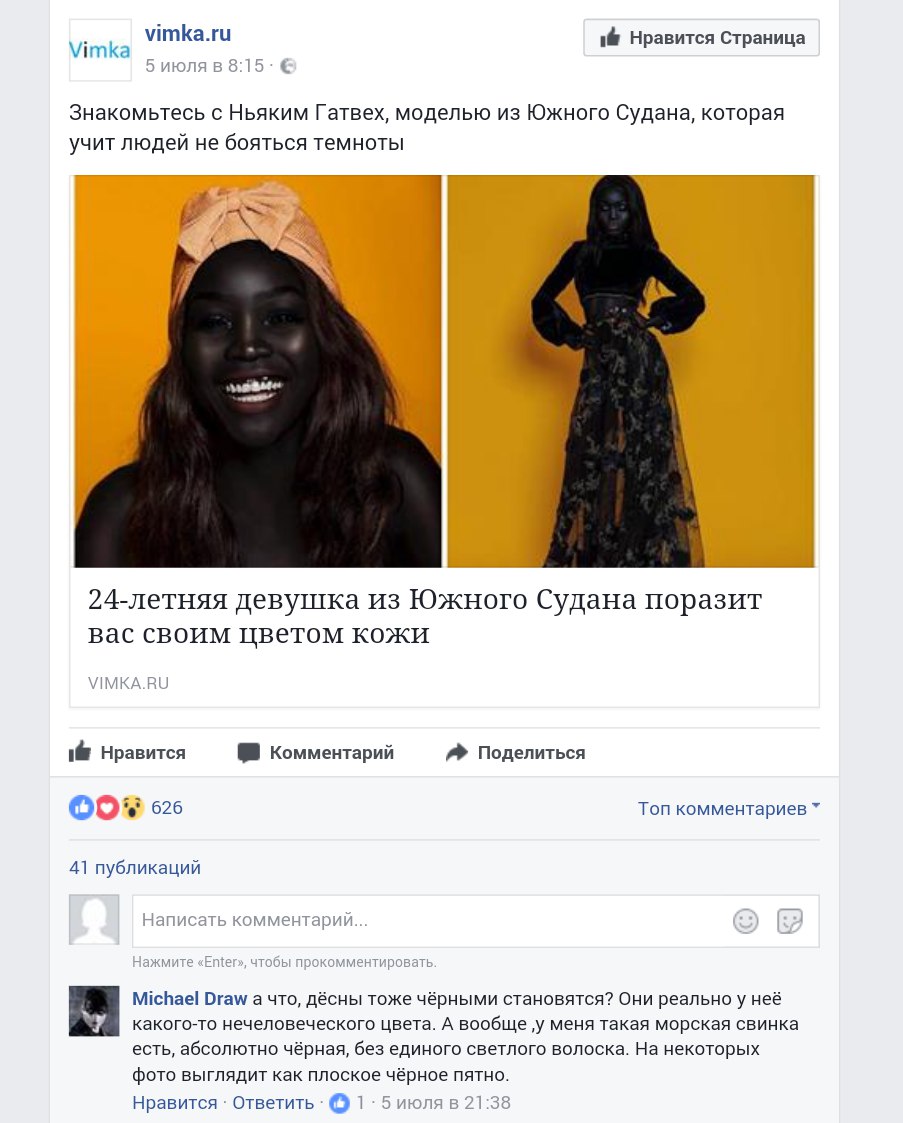The image size is (903, 1123).
Task: Open article titled 24-летняя девушка из Южного Судана
Action: pos(425,616)
